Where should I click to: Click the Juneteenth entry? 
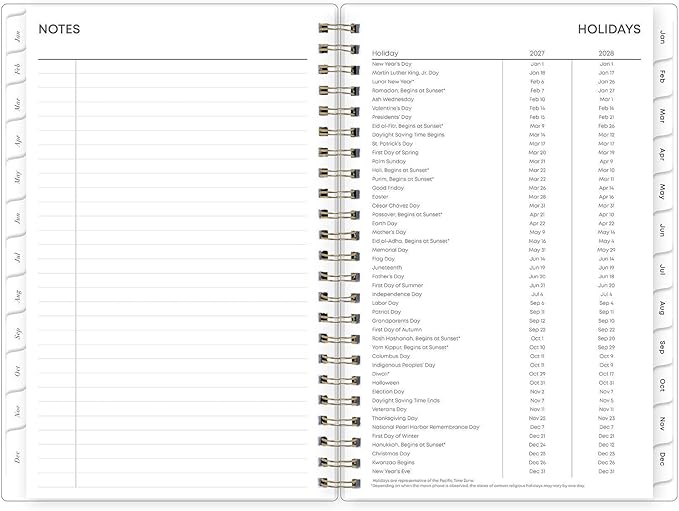[387, 268]
